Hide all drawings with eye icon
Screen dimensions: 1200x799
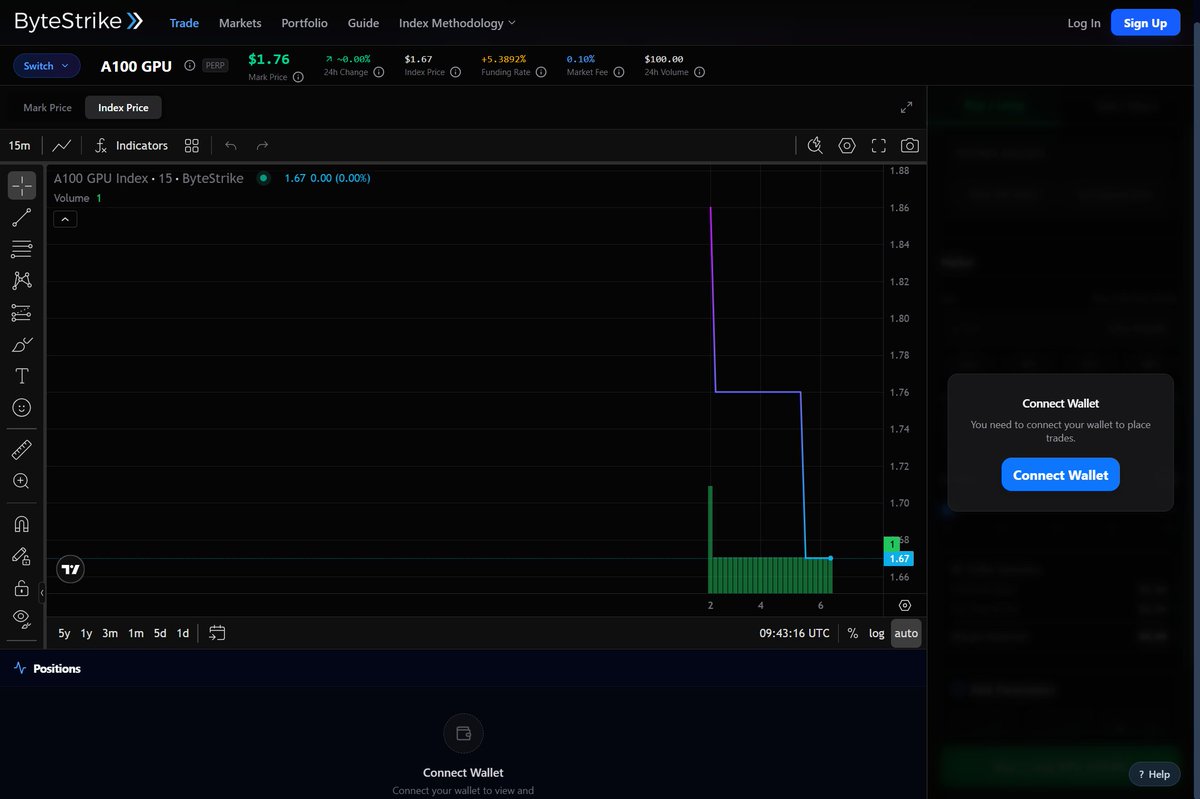pyautogui.click(x=21, y=619)
